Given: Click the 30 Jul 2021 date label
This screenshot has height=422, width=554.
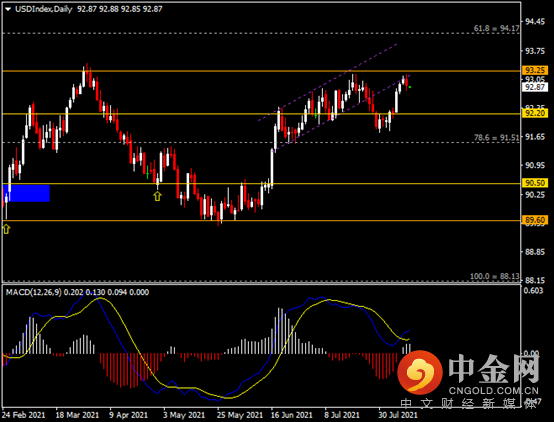Looking at the screenshot, I should [x=397, y=415].
